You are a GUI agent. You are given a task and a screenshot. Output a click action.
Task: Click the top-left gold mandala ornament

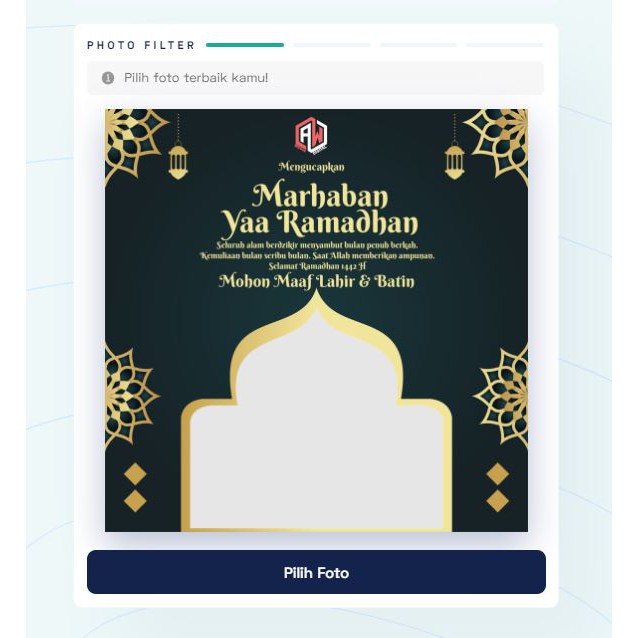pyautogui.click(x=134, y=144)
